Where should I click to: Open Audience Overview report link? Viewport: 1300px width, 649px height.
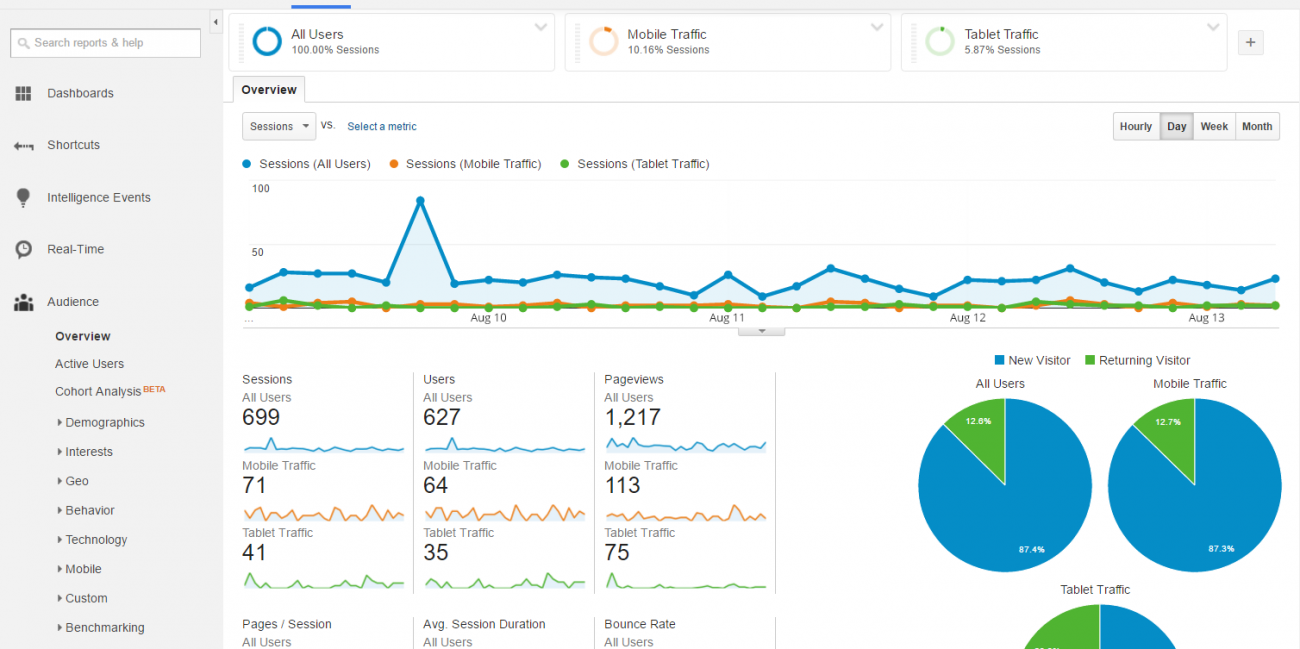point(83,337)
